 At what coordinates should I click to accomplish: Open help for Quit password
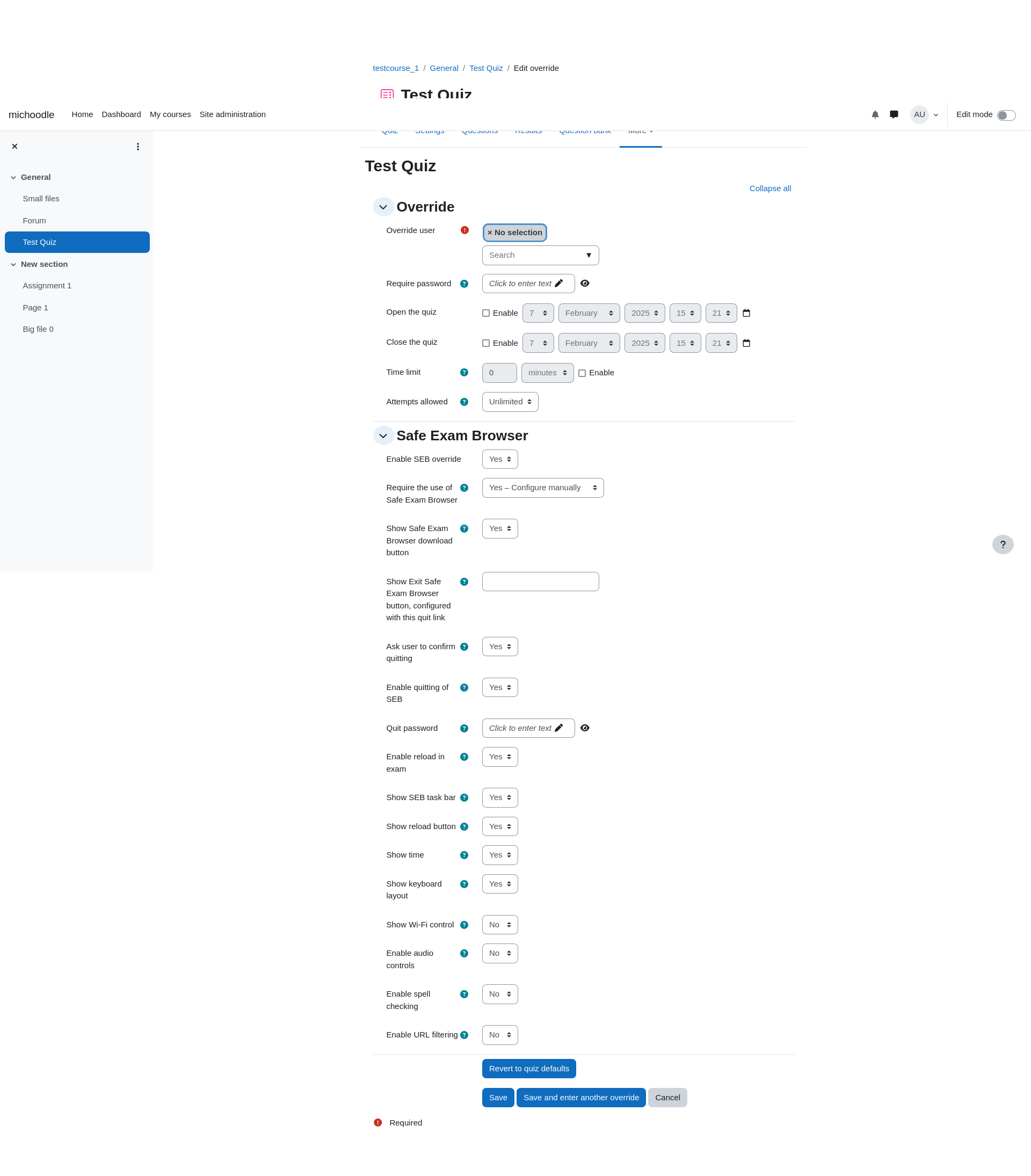[464, 728]
